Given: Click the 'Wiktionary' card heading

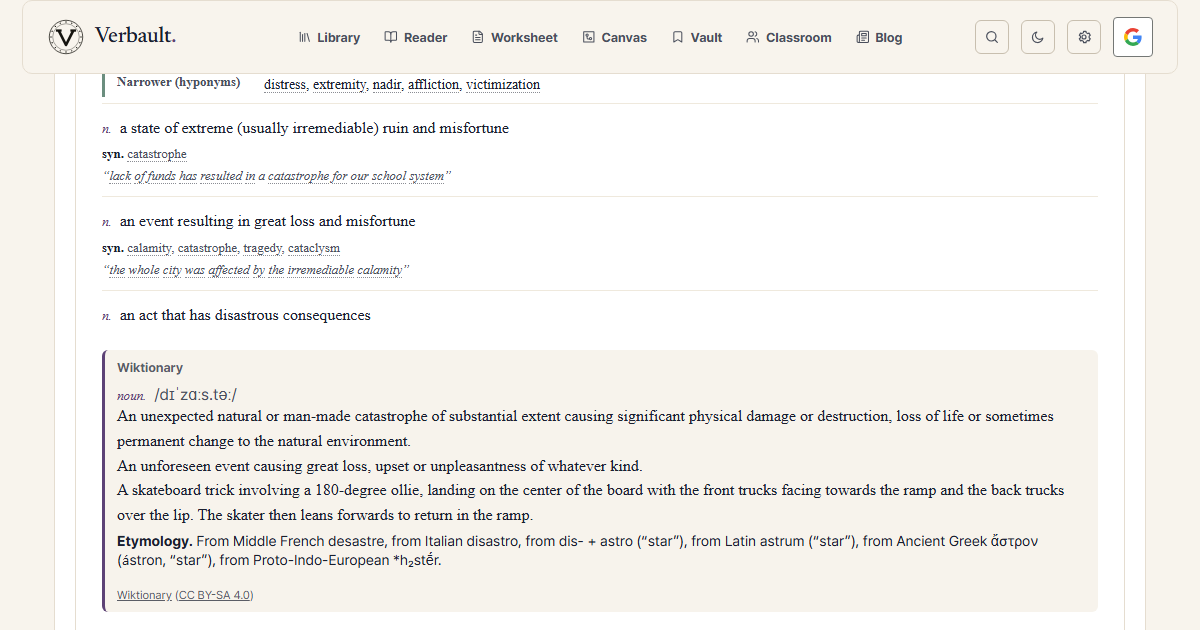Looking at the screenshot, I should click(x=150, y=368).
